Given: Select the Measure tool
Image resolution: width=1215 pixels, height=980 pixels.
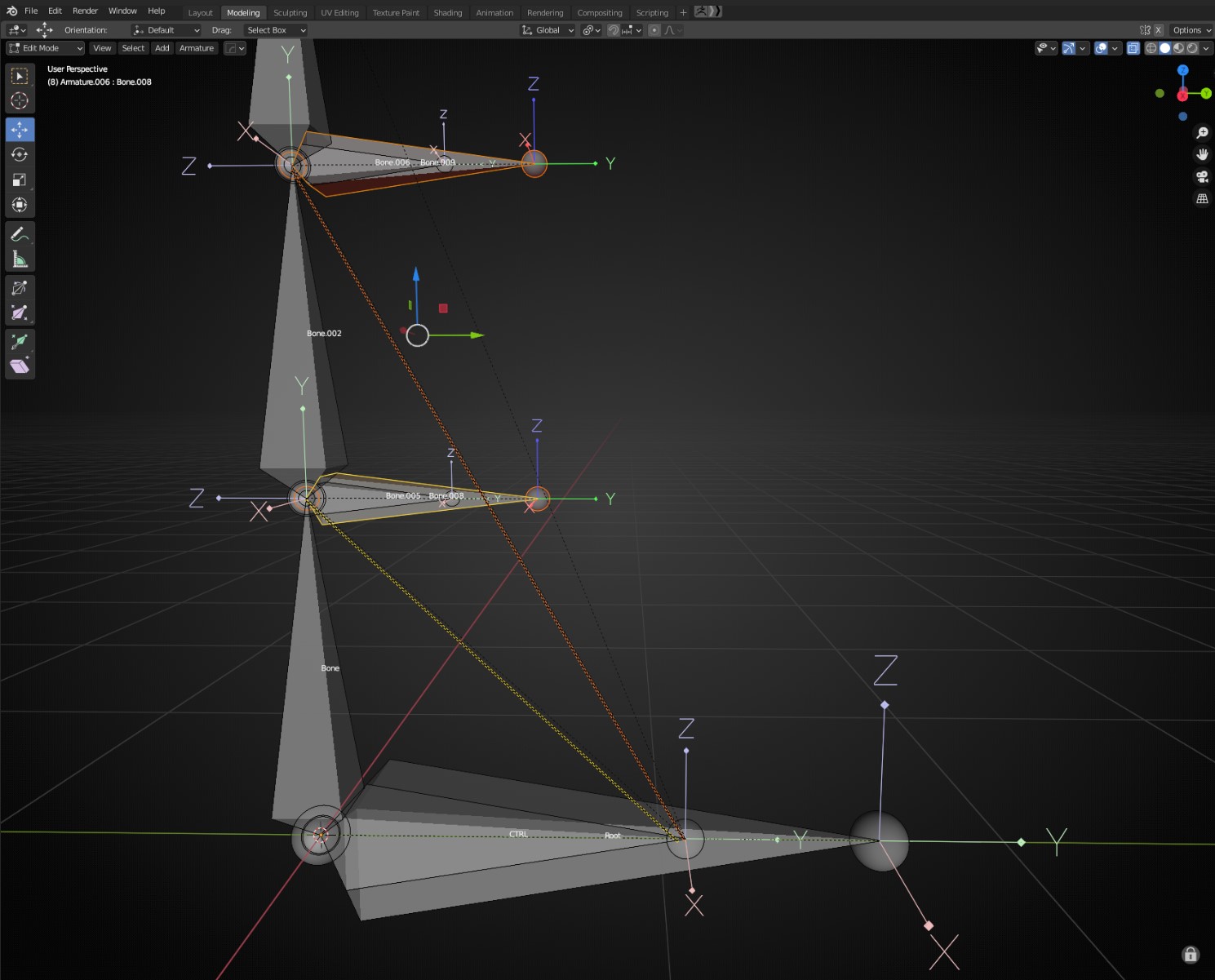Looking at the screenshot, I should (20, 259).
